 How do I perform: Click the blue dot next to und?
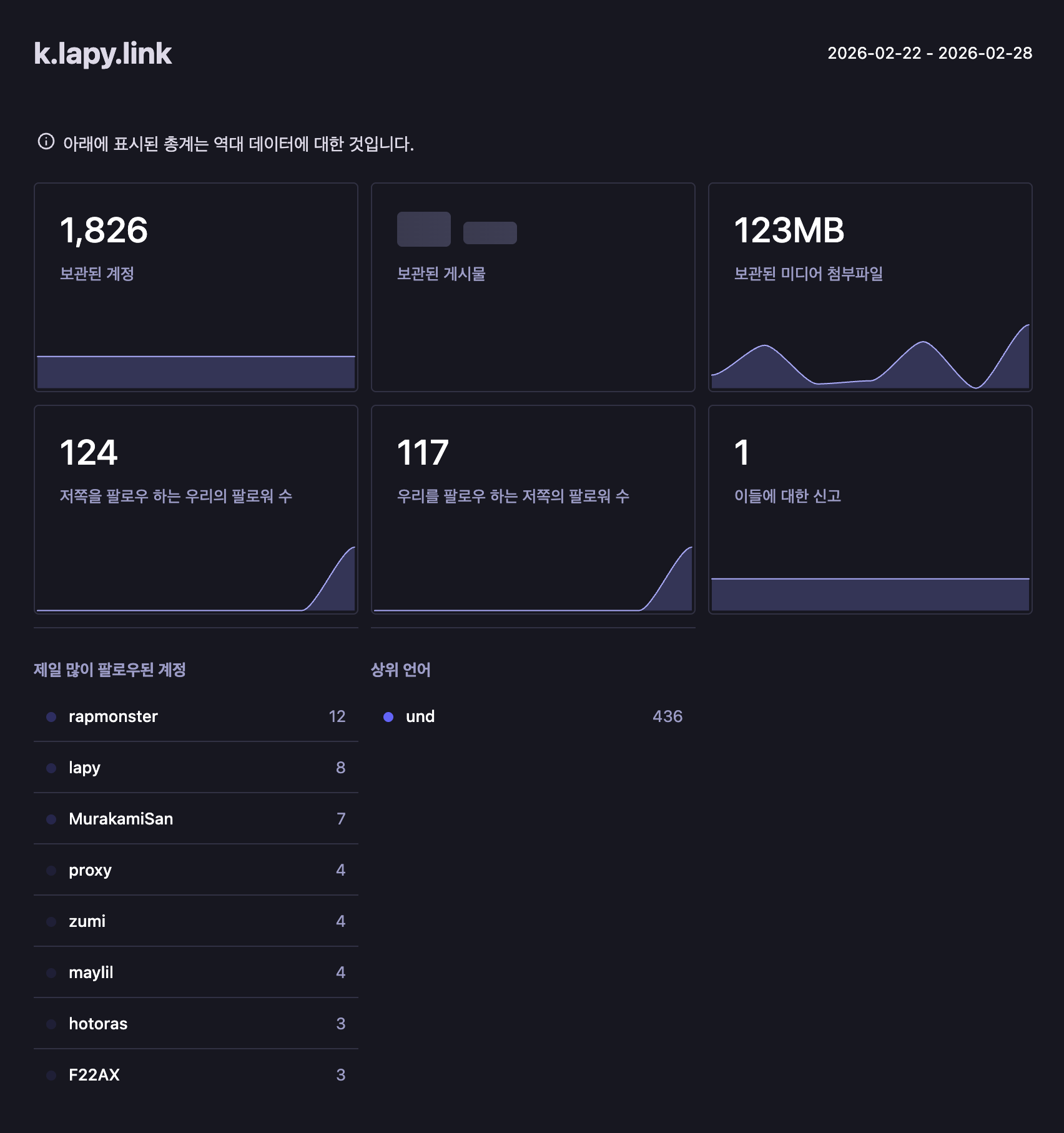click(x=388, y=717)
